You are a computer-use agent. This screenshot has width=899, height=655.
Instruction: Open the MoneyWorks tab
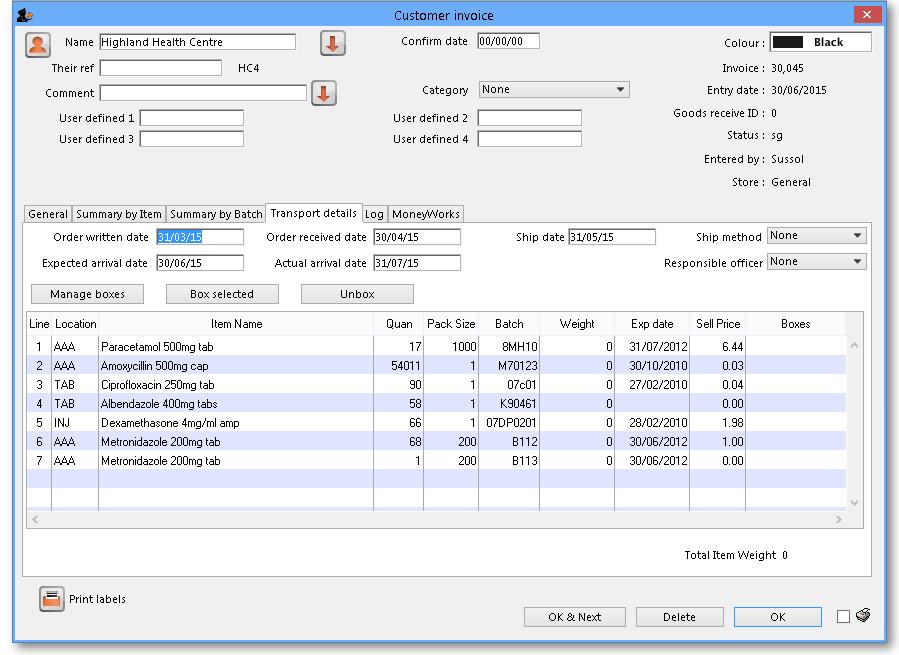pyautogui.click(x=426, y=214)
